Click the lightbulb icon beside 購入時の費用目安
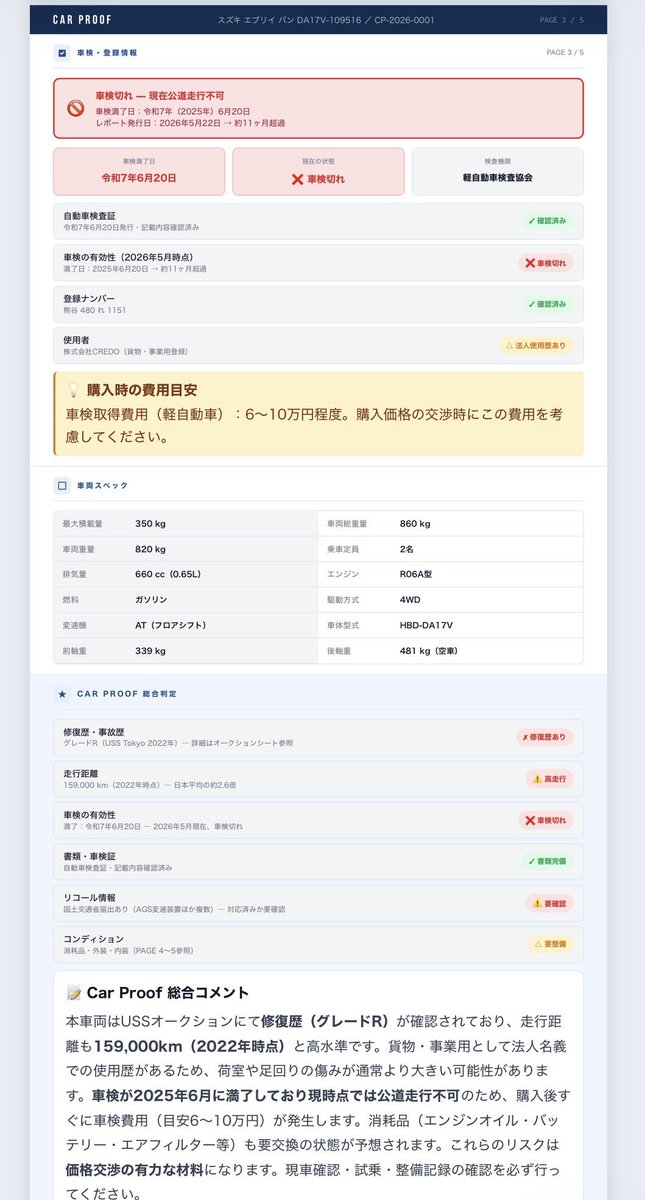Viewport: 645px width, 1200px height. click(x=73, y=390)
